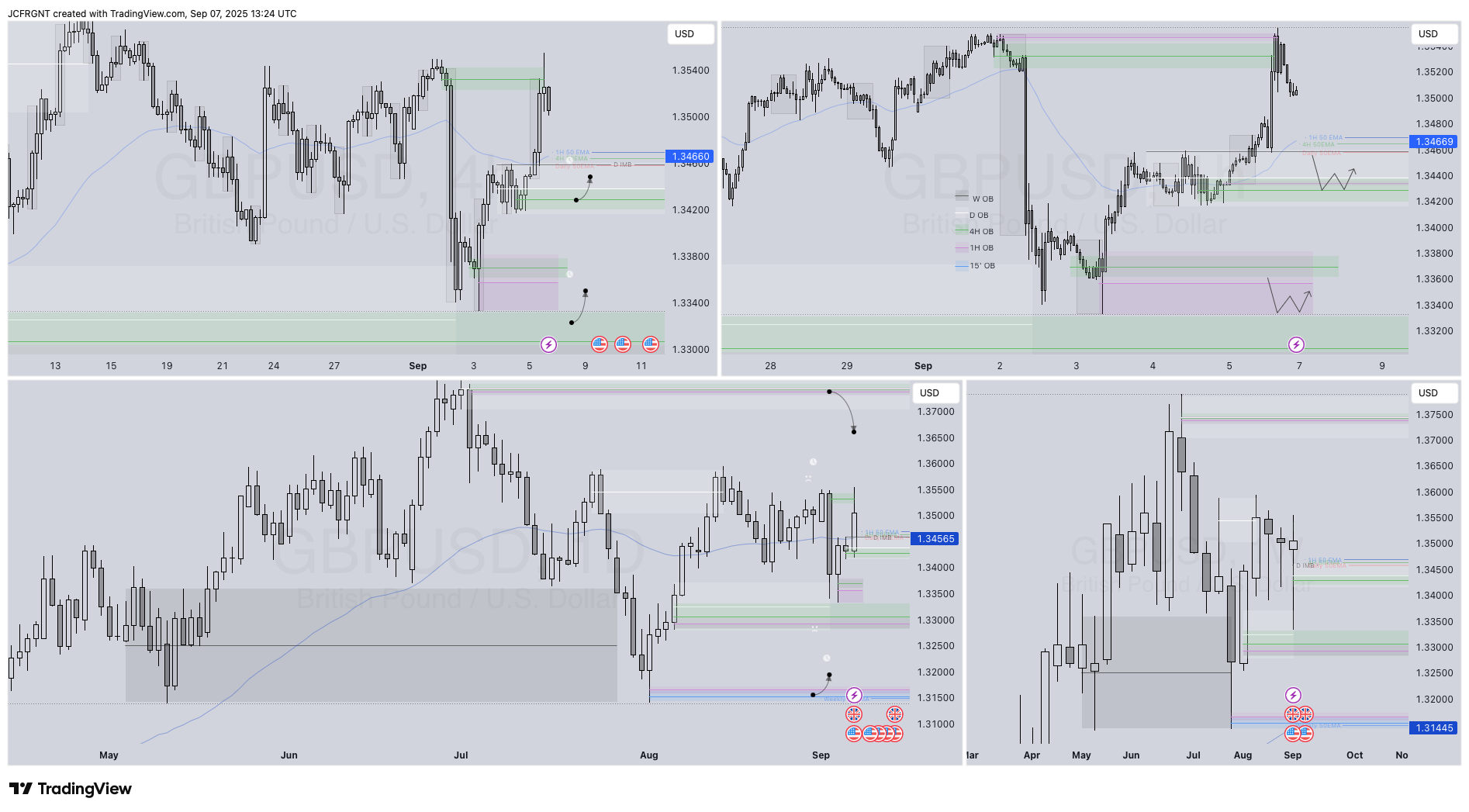1469x812 pixels.
Task: Click 'Sep' on top-left chart time axis
Action: [x=418, y=366]
